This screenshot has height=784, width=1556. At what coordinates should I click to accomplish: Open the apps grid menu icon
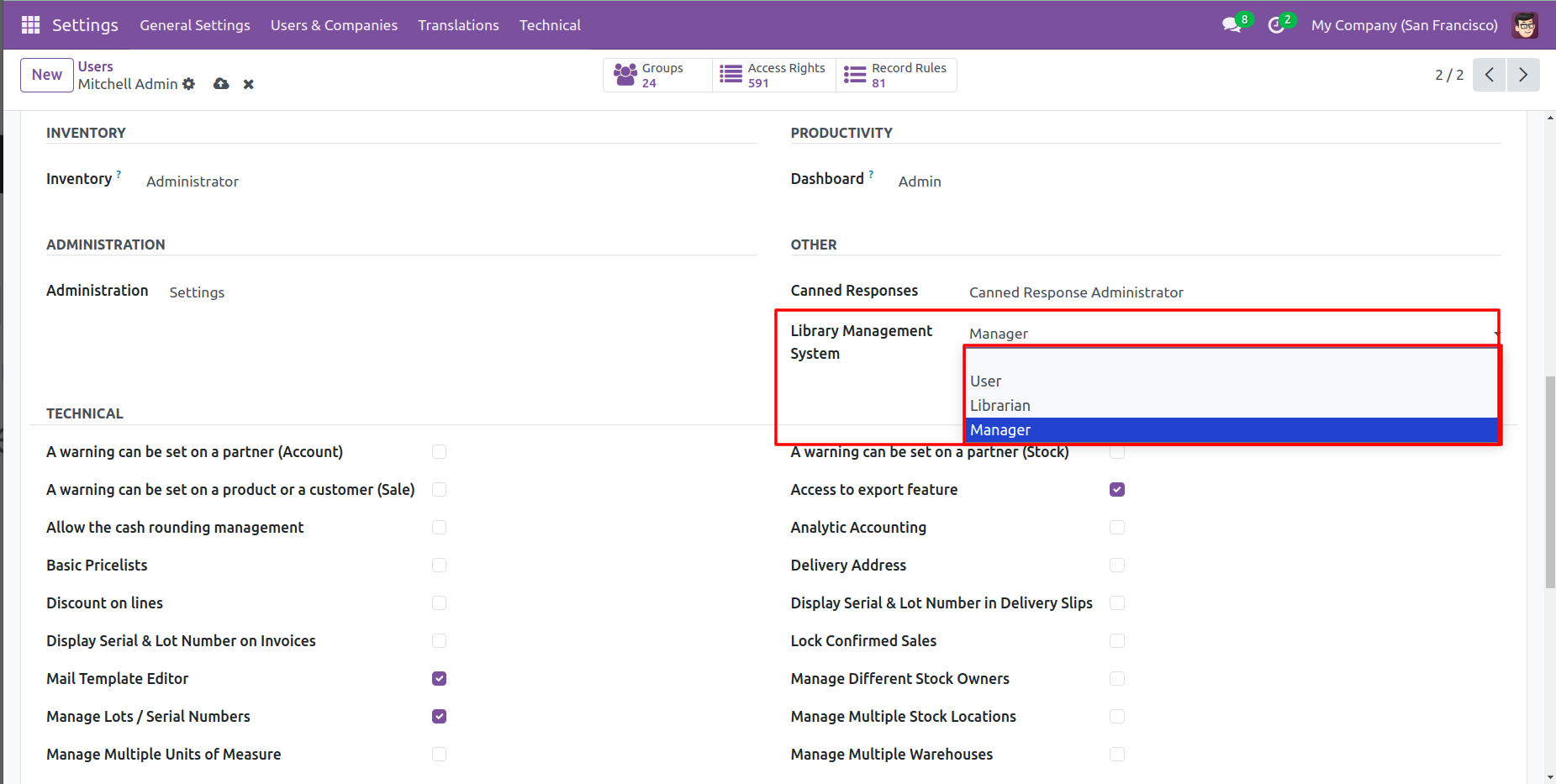pyautogui.click(x=30, y=25)
